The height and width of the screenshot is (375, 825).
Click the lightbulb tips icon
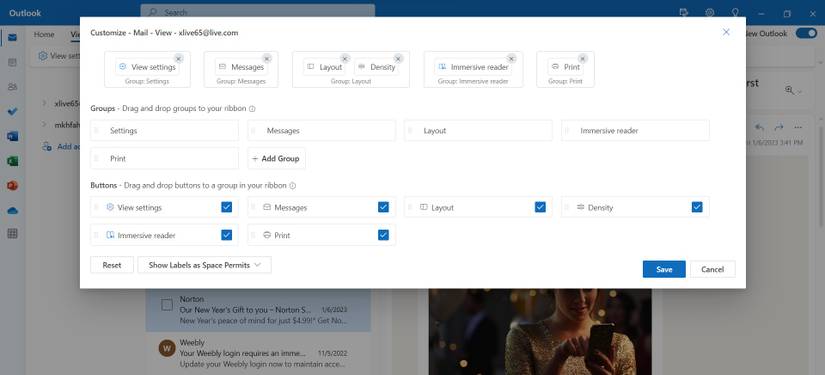736,13
